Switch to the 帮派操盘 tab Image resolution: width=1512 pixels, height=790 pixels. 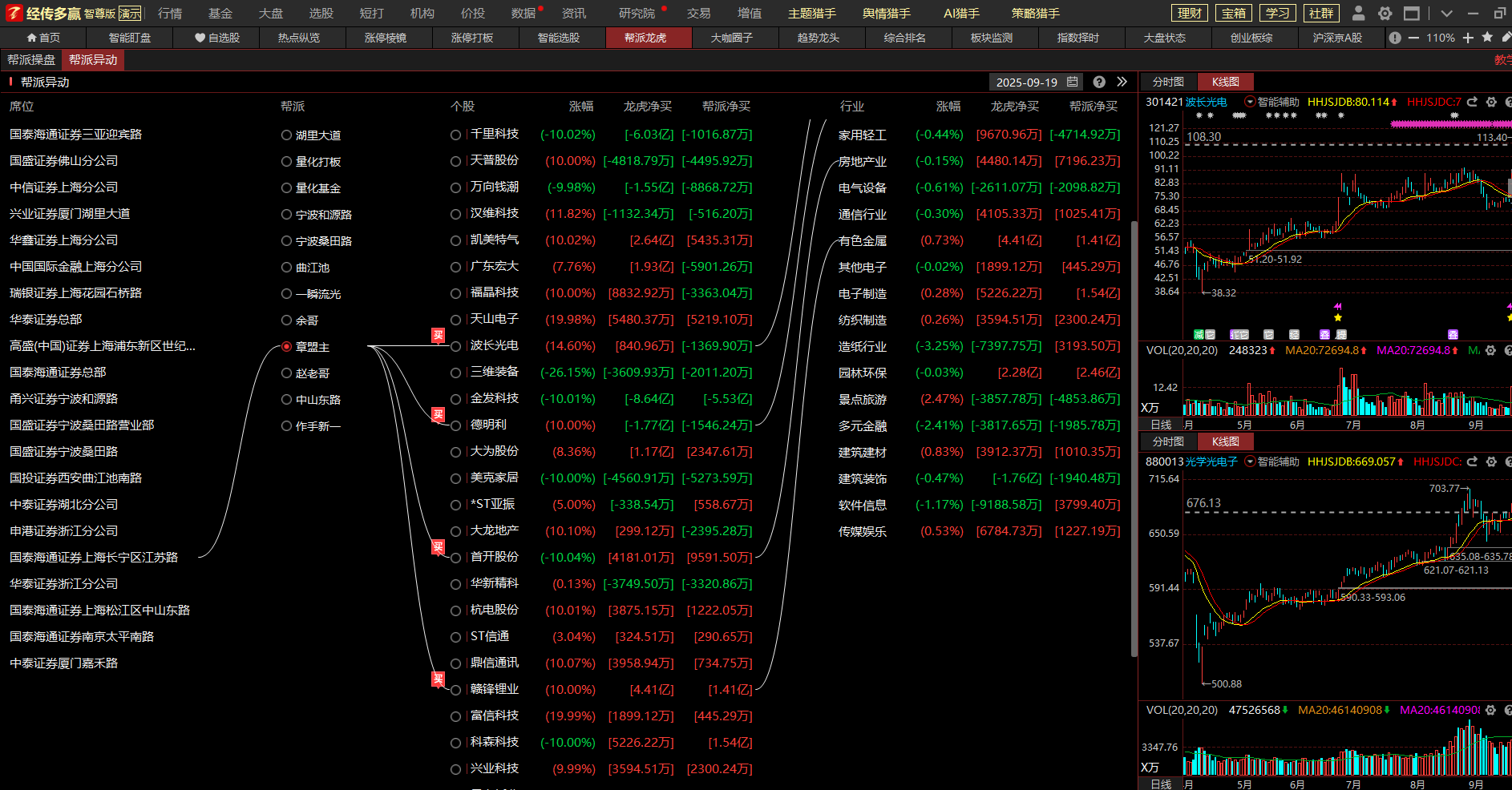coord(31,60)
